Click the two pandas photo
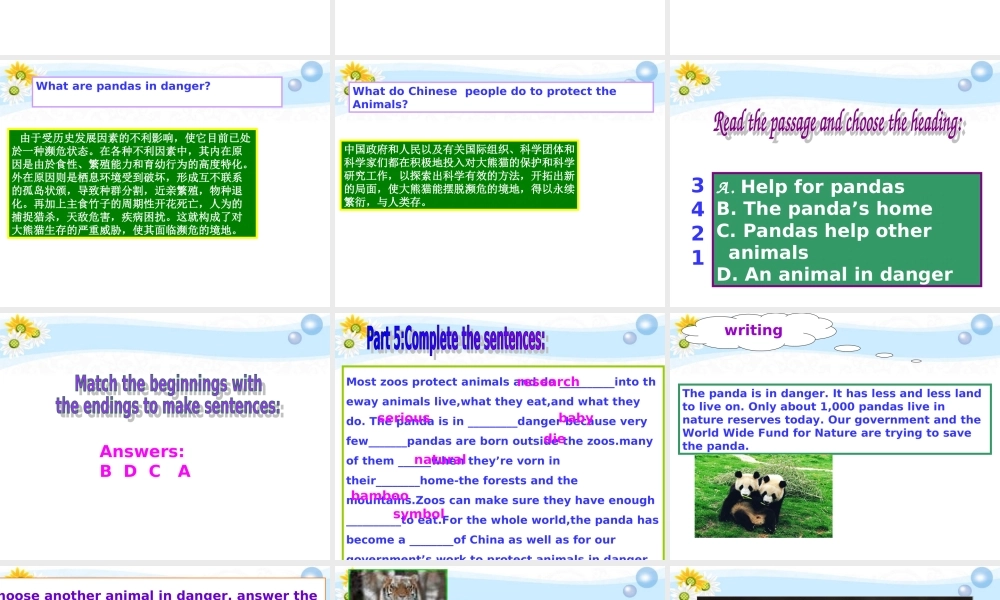The width and height of the screenshot is (1000, 600). pos(763,495)
